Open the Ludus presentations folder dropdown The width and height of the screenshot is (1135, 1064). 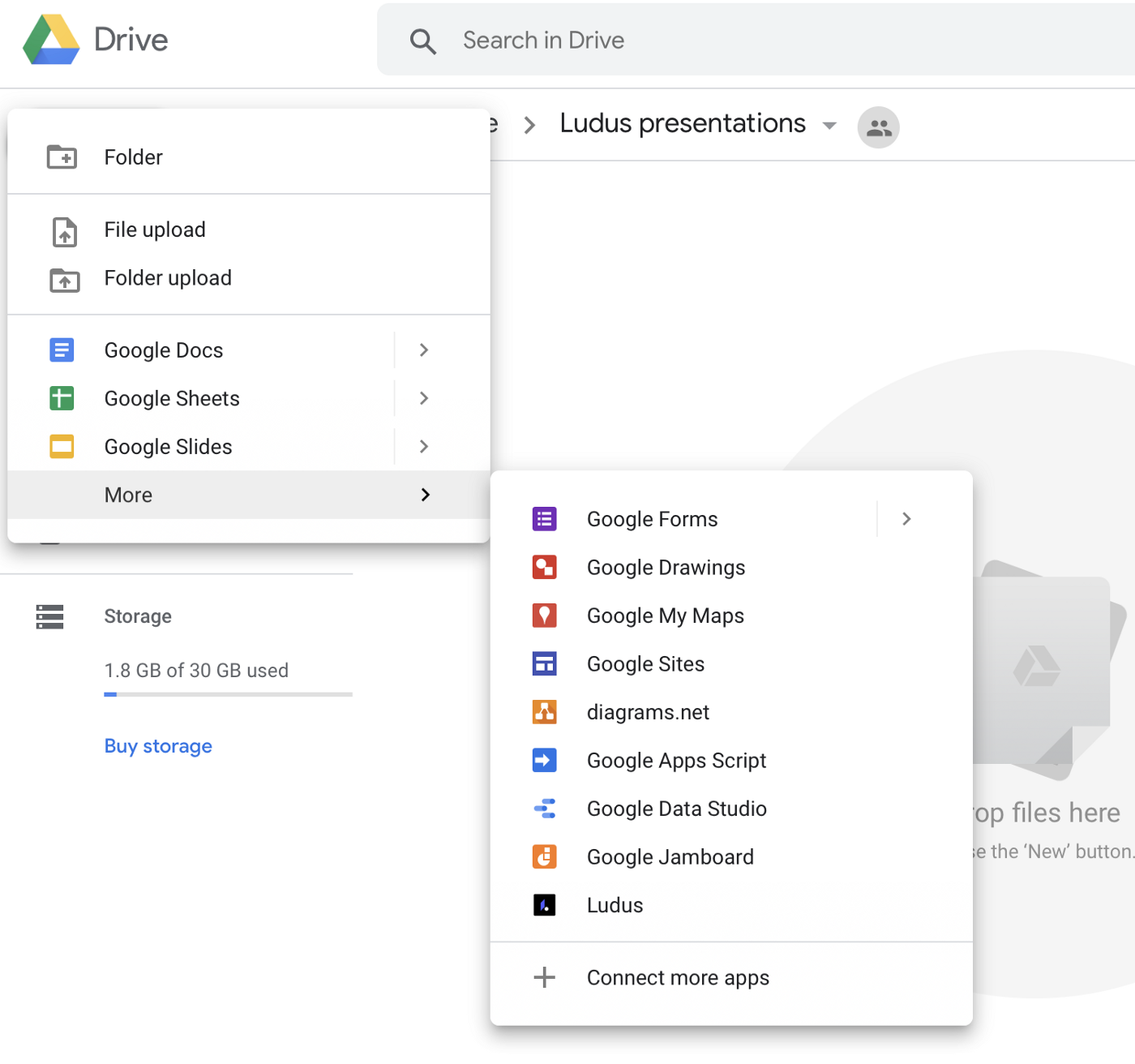(829, 126)
